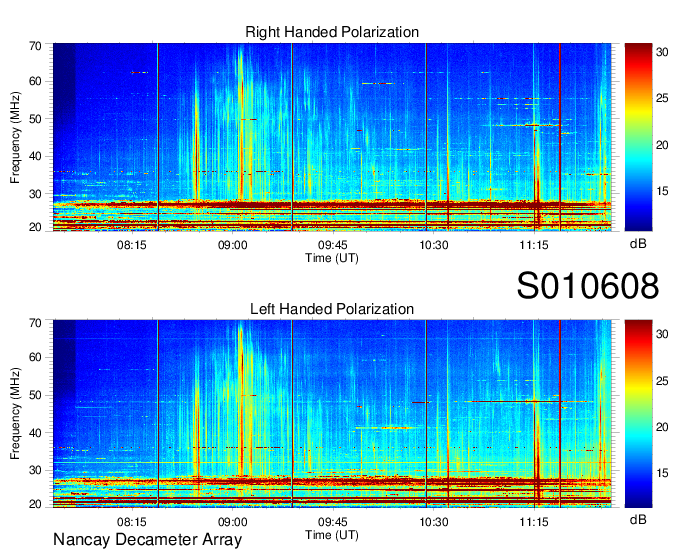This screenshot has height=552, width=680.
Task: Click the 30 label on the top colorbar
Action: point(662,52)
